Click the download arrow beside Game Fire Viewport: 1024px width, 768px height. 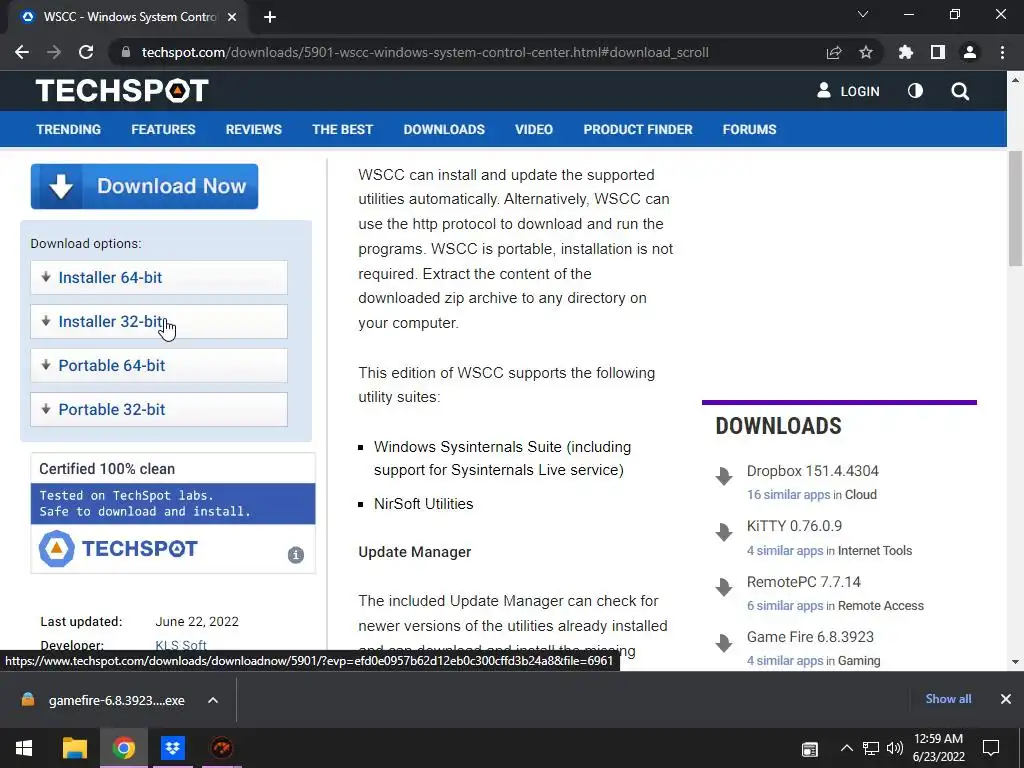(x=724, y=643)
